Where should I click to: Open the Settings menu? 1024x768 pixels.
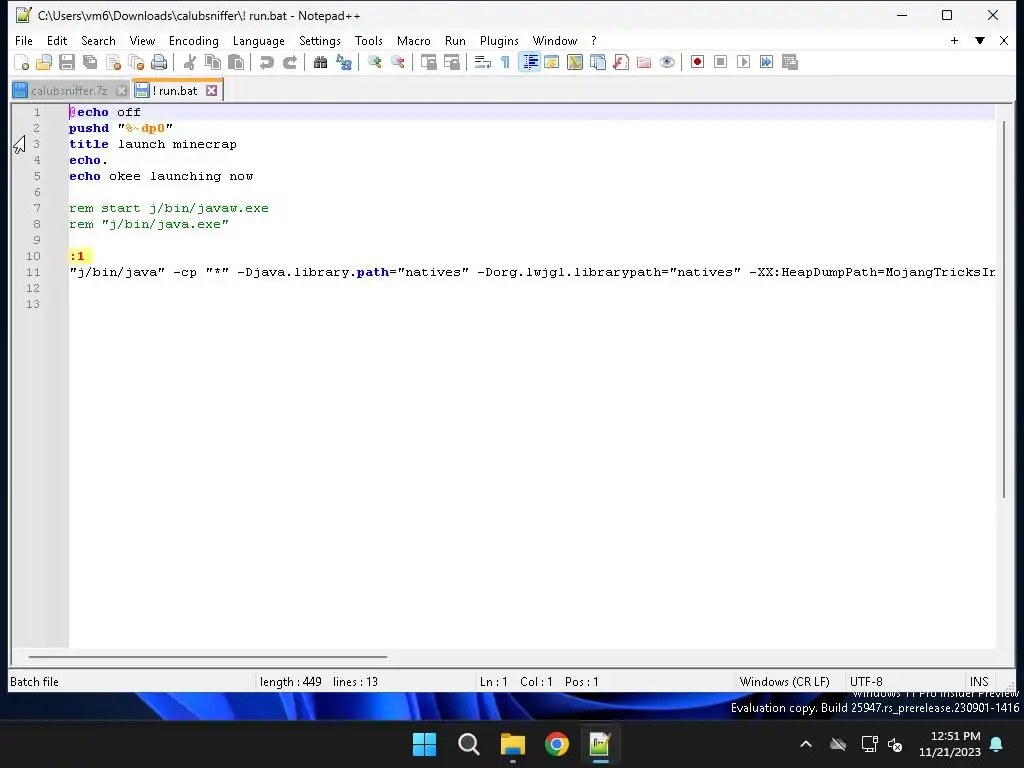click(319, 40)
